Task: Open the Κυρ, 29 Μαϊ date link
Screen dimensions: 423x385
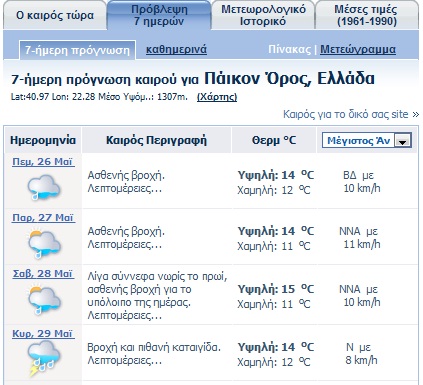Action: 42,333
